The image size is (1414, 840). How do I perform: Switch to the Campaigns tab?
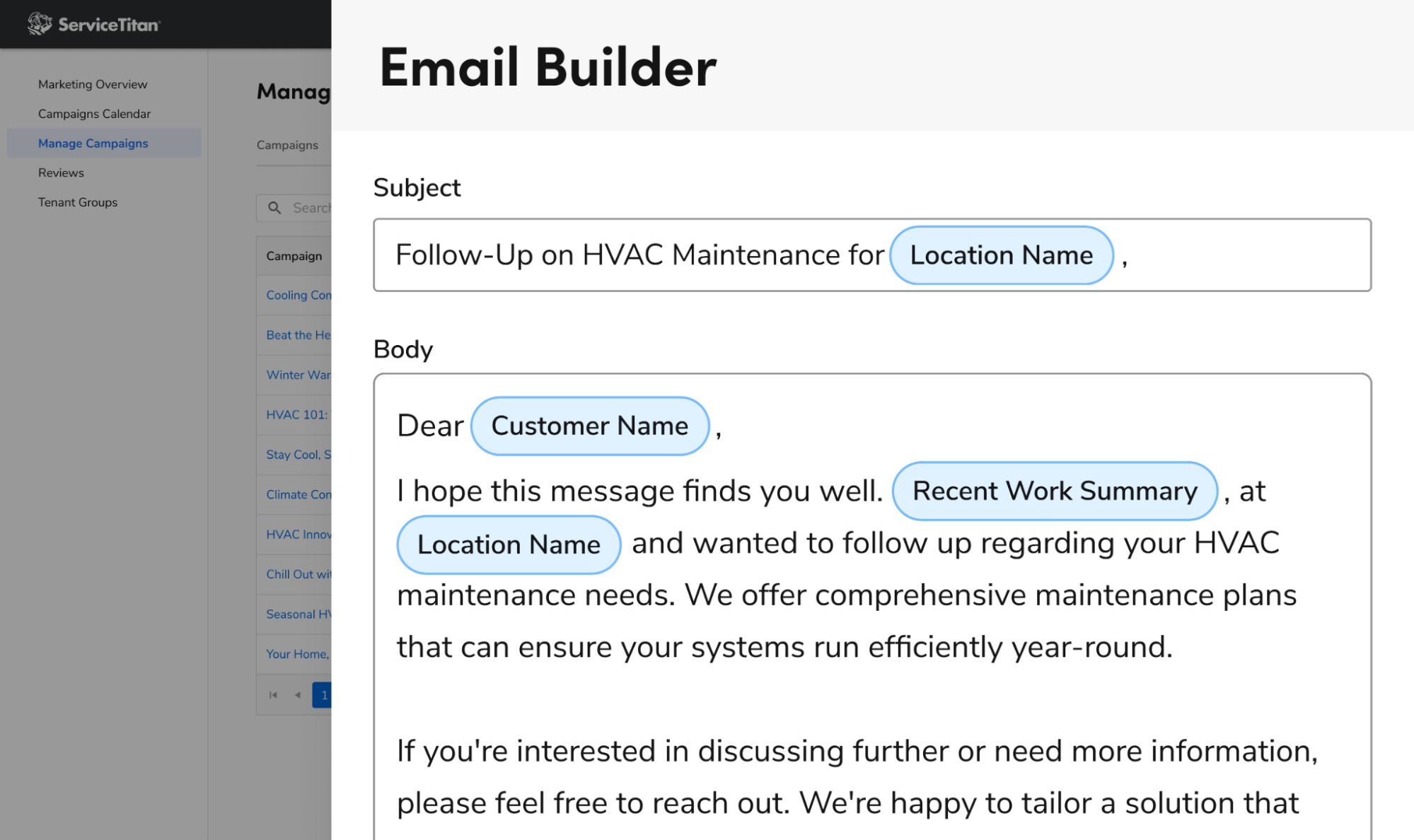click(x=287, y=145)
